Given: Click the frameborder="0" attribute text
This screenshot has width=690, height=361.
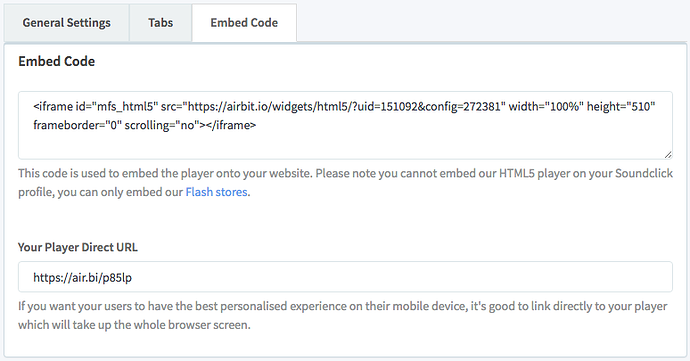Looking at the screenshot, I should pyautogui.click(x=77, y=125).
